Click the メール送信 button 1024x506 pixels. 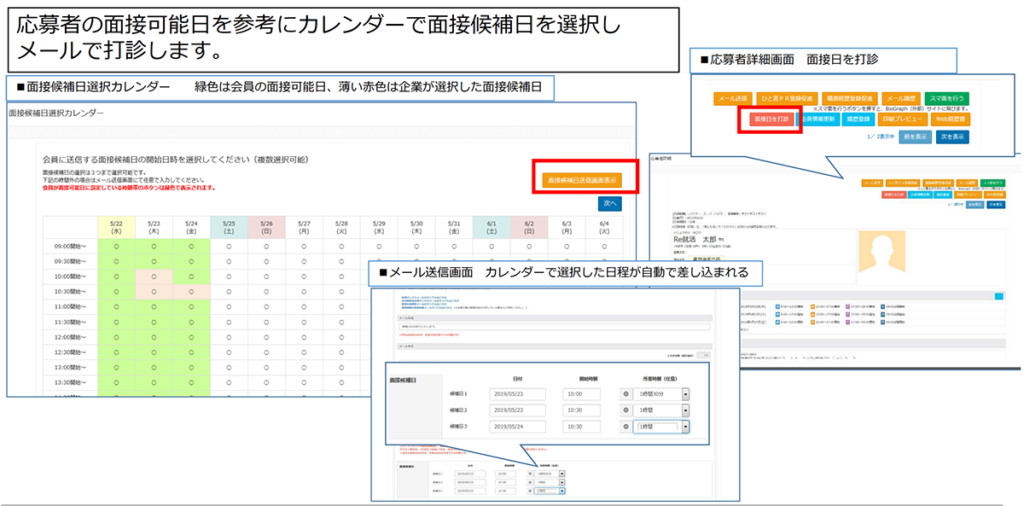click(733, 99)
